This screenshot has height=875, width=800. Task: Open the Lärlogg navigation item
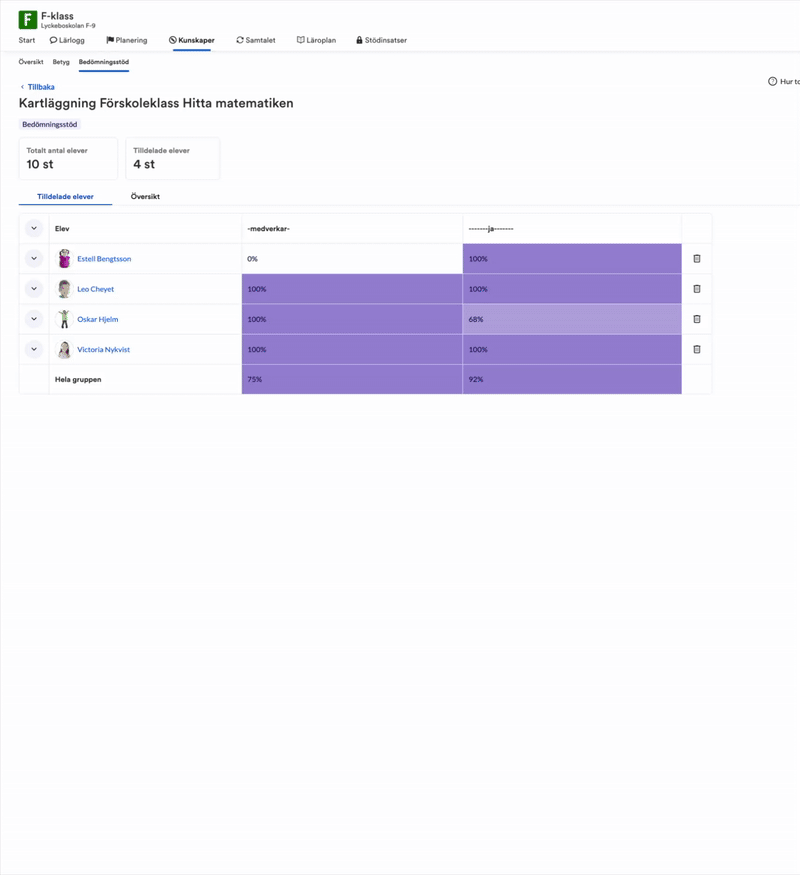67,40
